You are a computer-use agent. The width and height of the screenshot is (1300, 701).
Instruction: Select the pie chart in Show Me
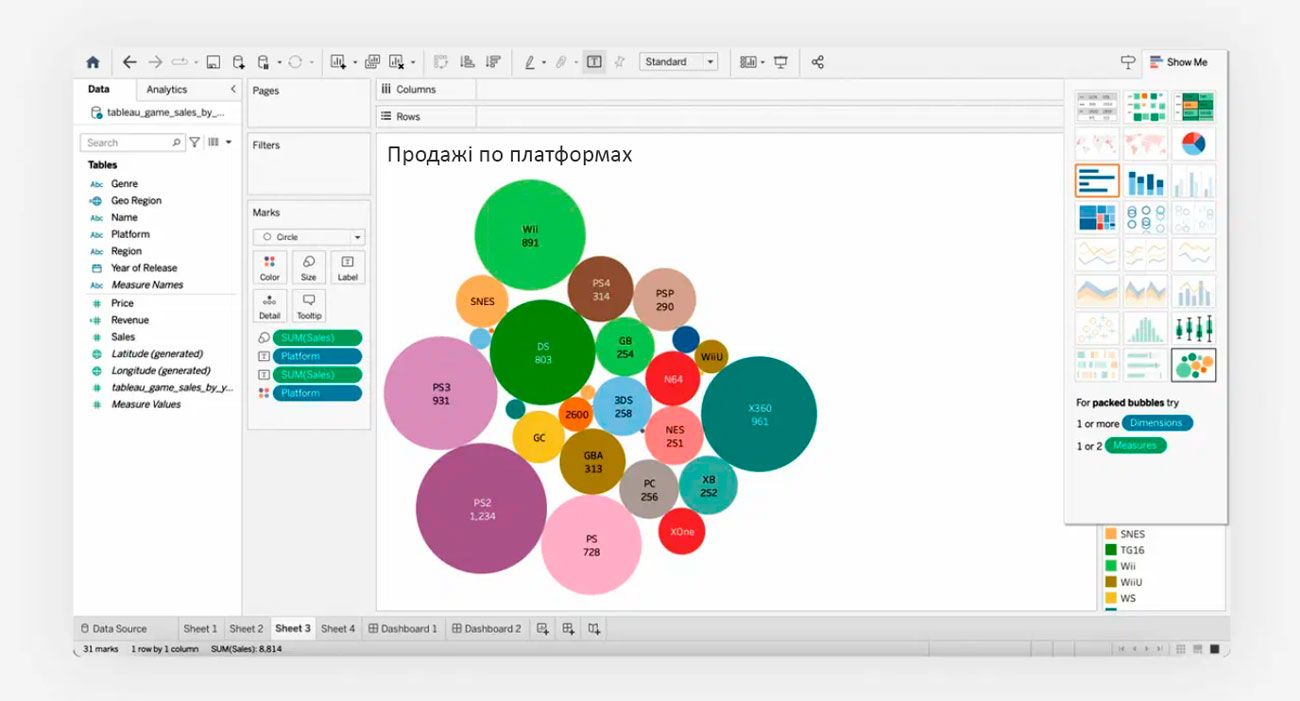[1193, 144]
